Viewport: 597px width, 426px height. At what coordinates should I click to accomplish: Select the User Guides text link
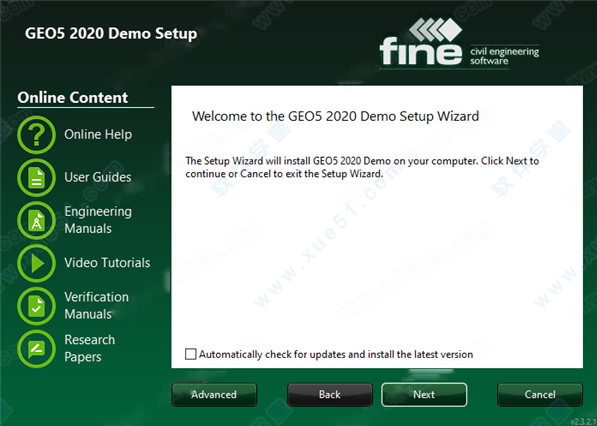point(97,177)
